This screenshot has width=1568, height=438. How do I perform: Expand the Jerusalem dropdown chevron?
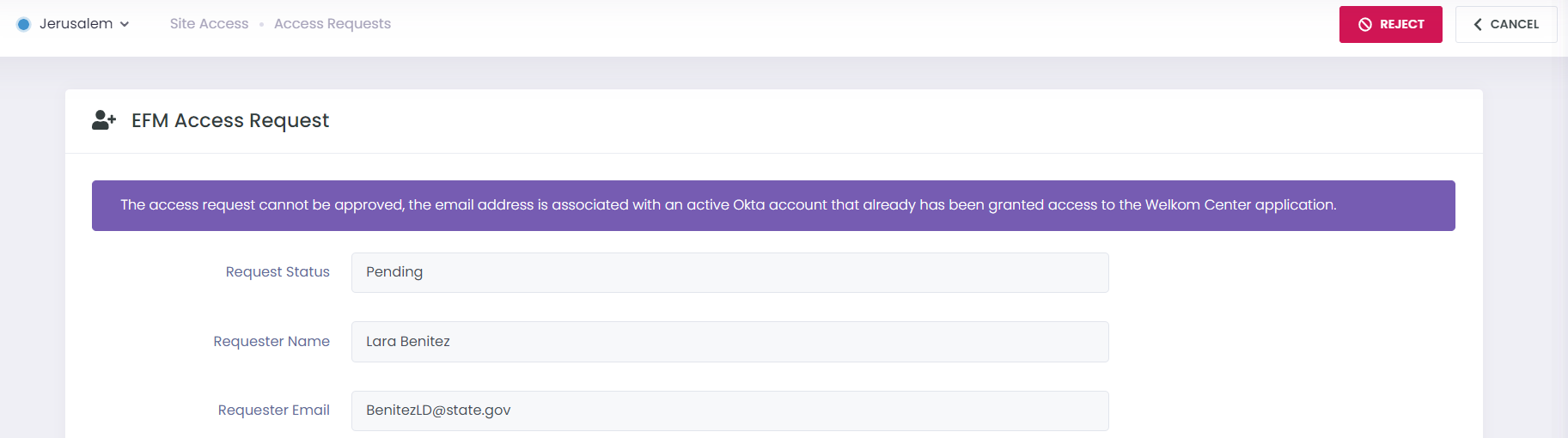(125, 24)
